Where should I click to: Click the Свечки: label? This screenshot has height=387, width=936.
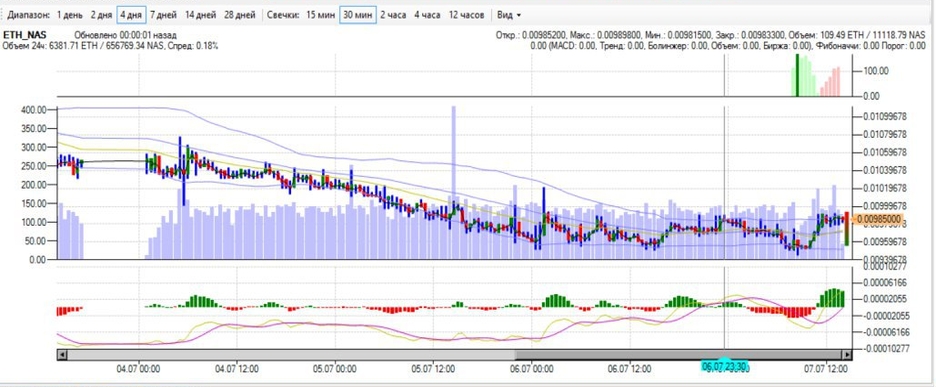tap(284, 15)
